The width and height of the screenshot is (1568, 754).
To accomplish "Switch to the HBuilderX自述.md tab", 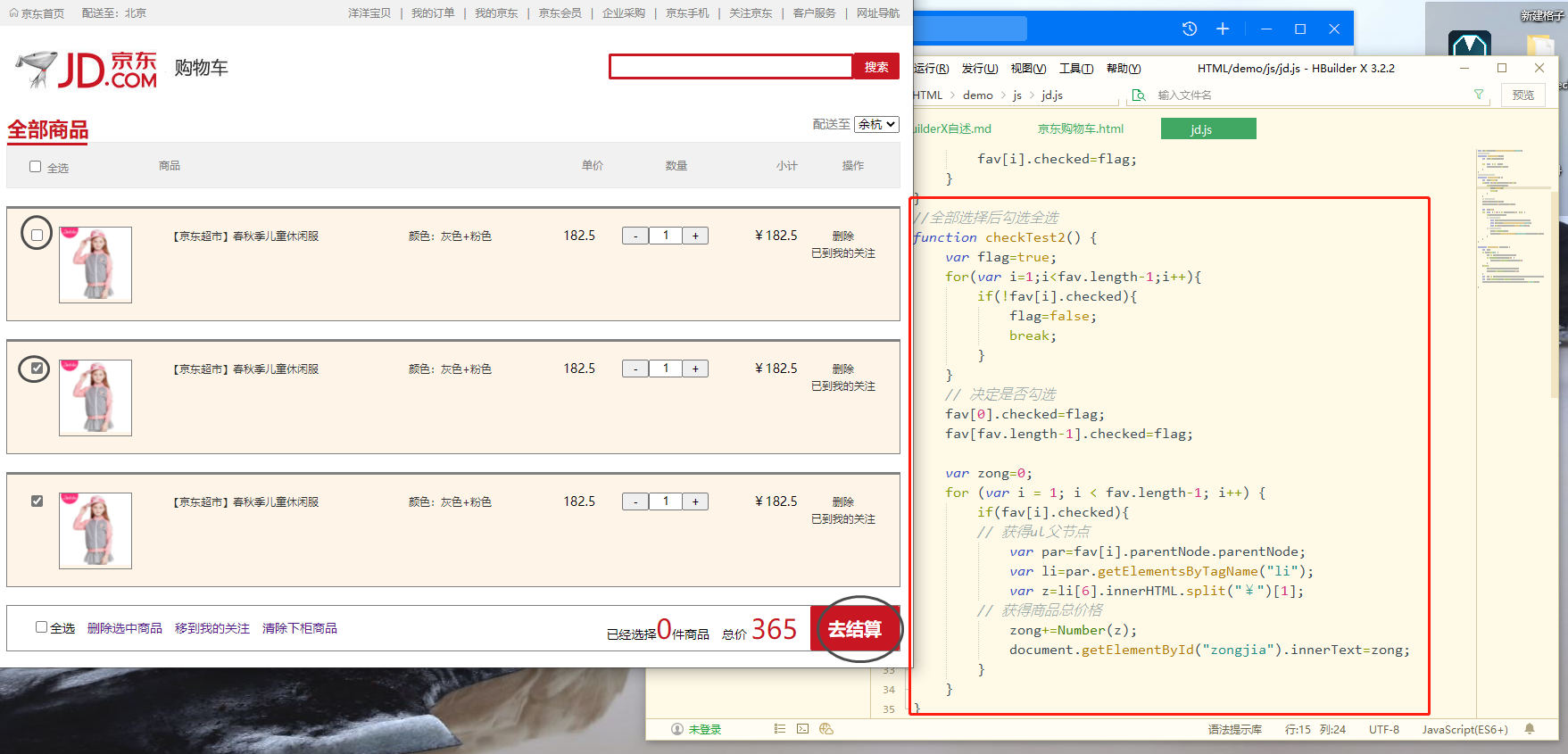I will point(953,128).
